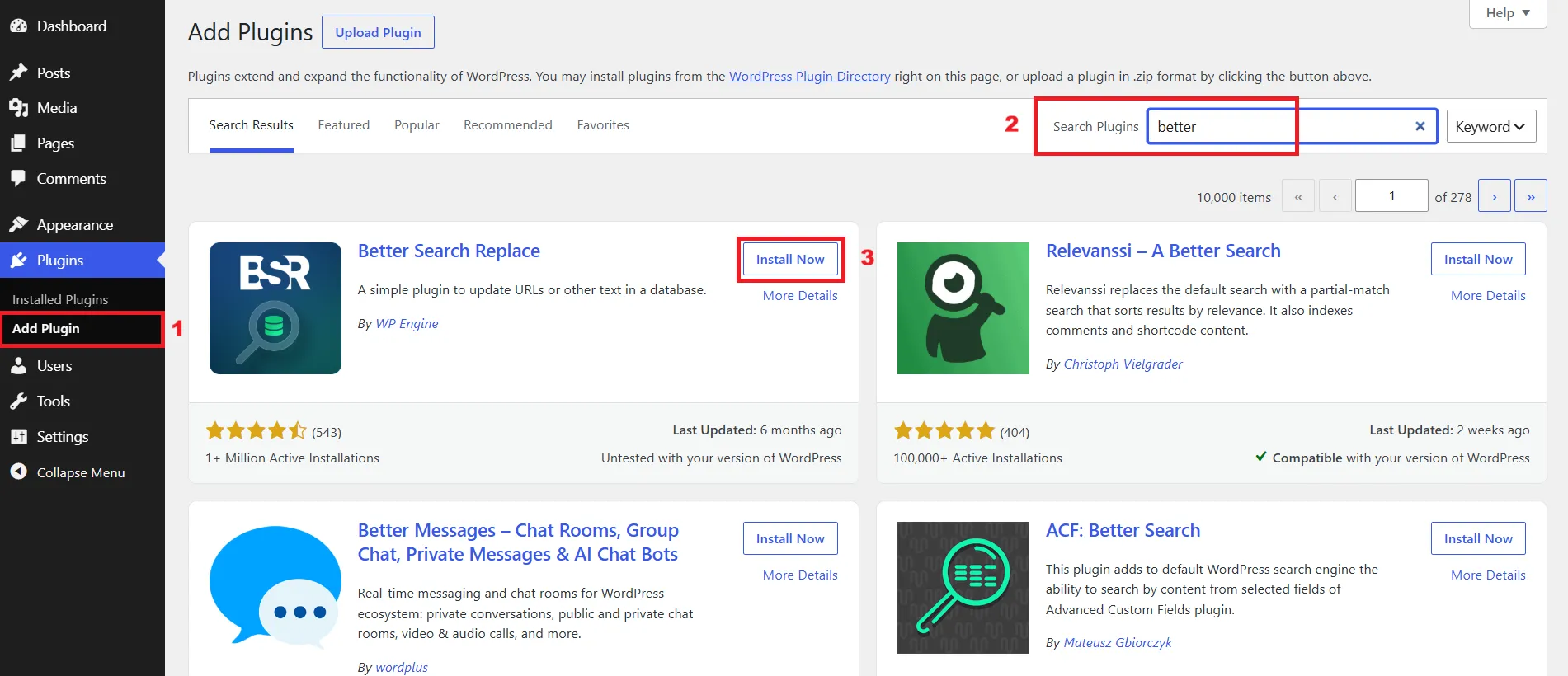The width and height of the screenshot is (1568, 676).
Task: Click the ACF Better Search magnifier thumbnail
Action: pyautogui.click(x=963, y=588)
